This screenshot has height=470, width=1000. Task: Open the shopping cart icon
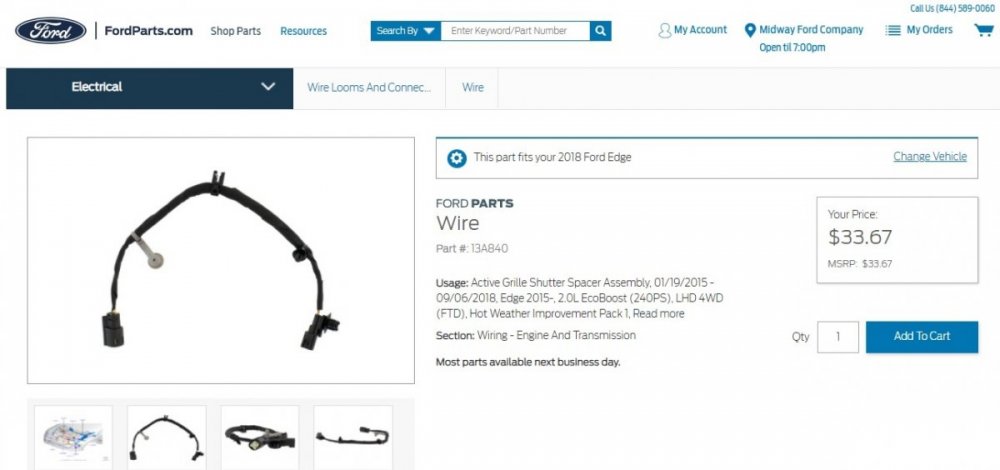(x=983, y=30)
